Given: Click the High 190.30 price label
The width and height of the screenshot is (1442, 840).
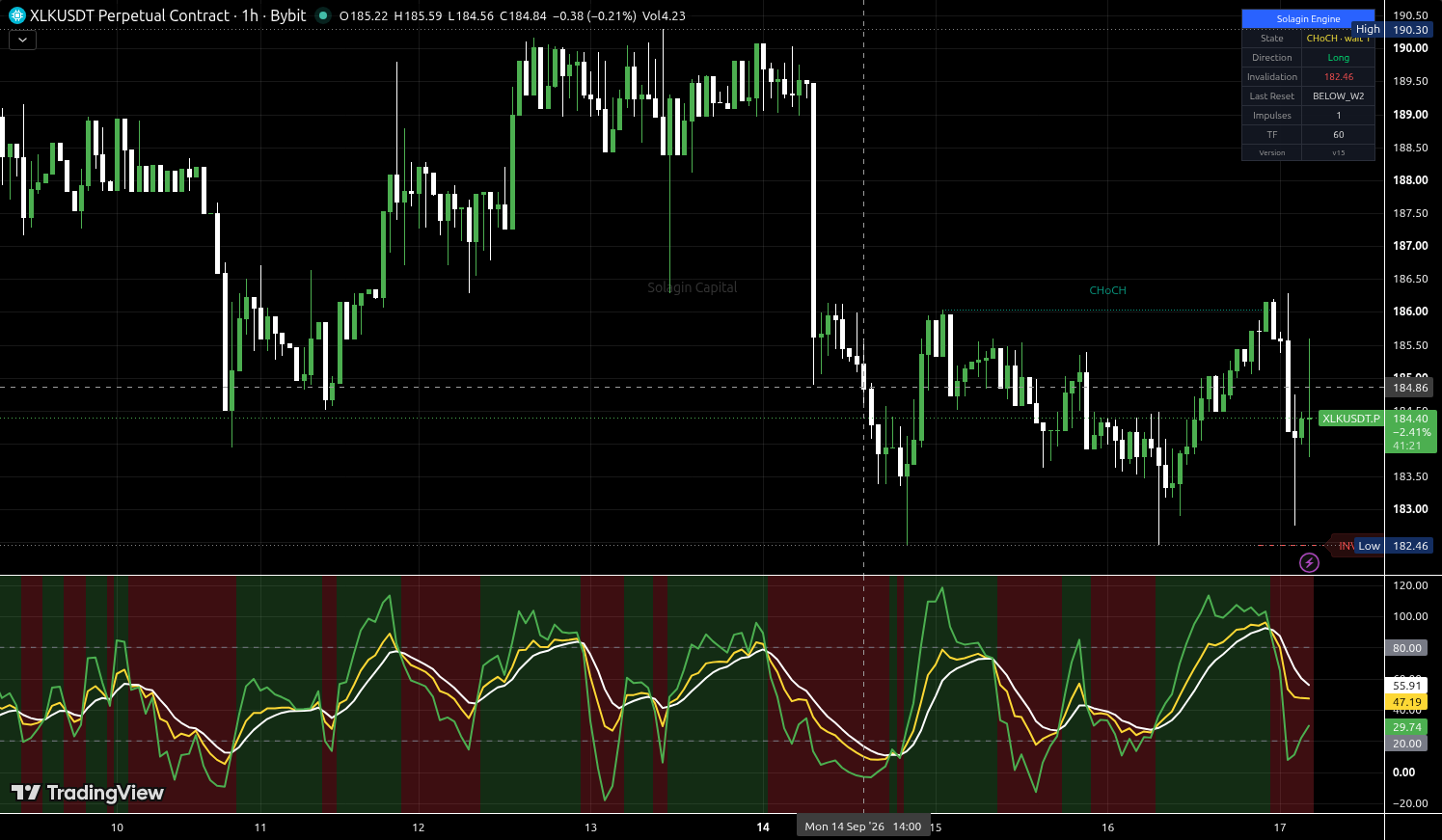Looking at the screenshot, I should [x=1392, y=30].
